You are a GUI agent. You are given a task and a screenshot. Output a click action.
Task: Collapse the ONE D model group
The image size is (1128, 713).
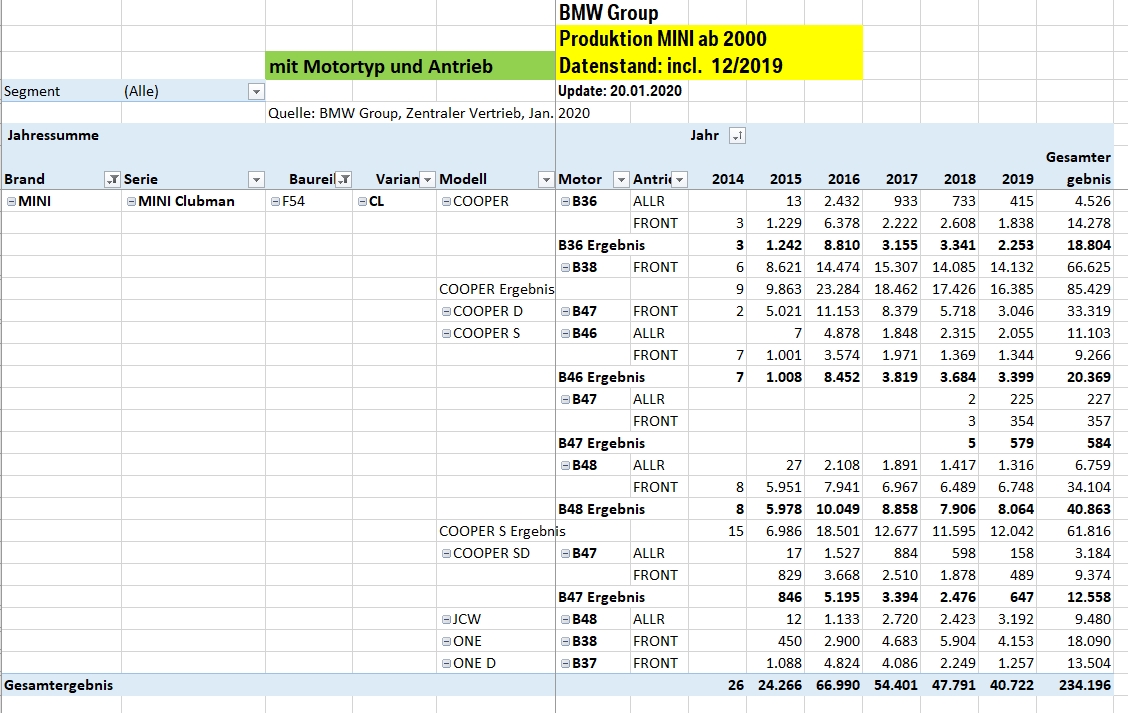tap(446, 663)
